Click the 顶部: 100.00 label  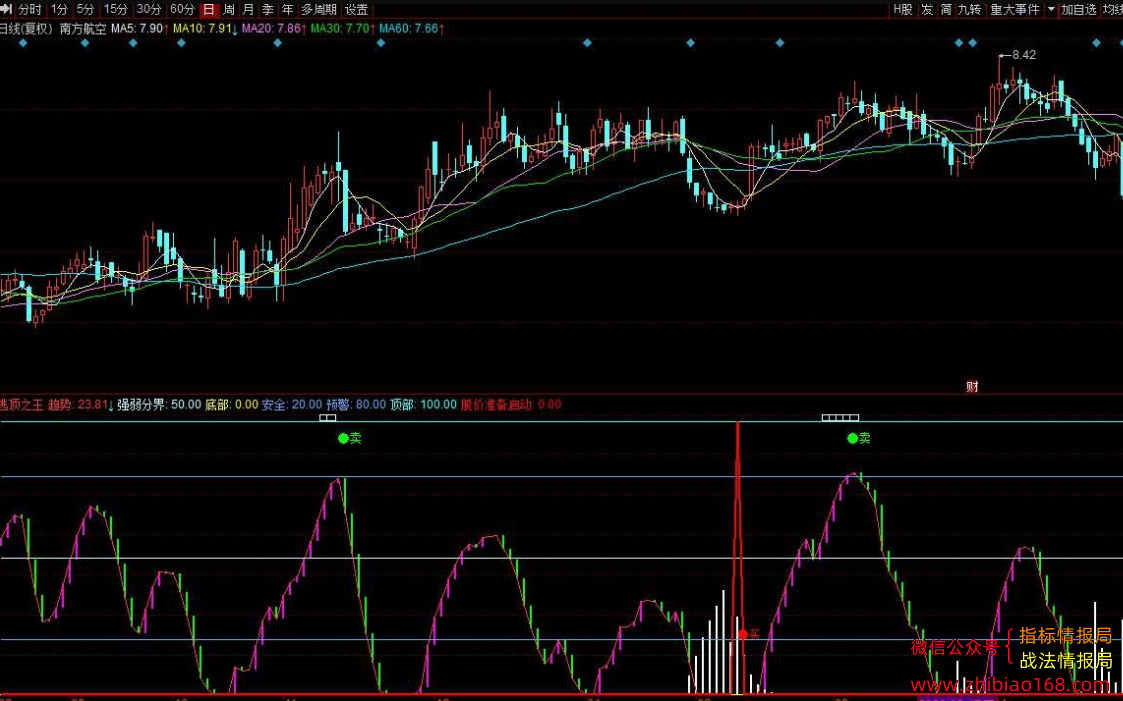[x=423, y=405]
